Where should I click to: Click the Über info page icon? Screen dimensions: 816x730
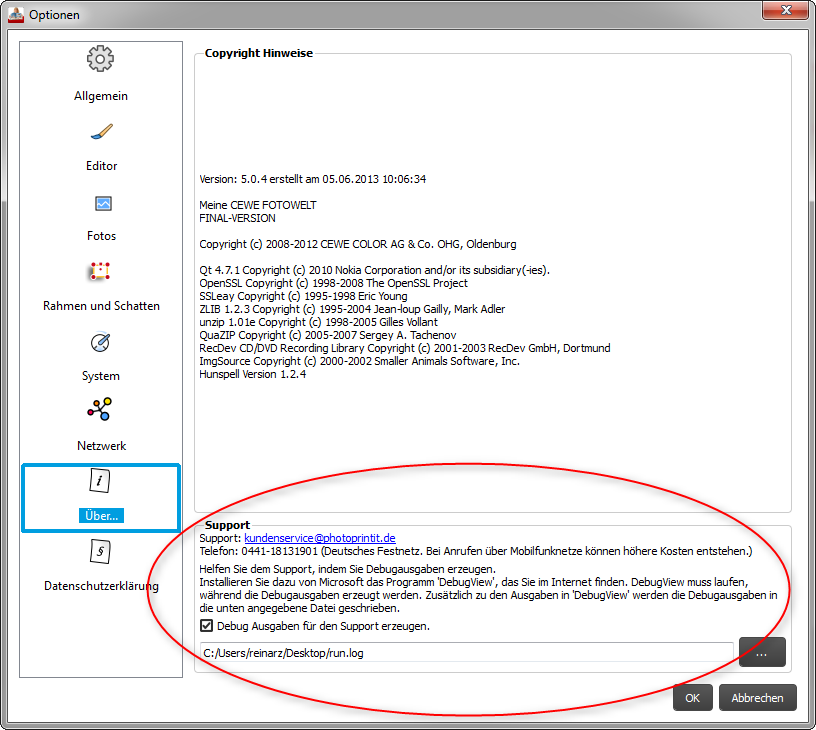(100, 480)
